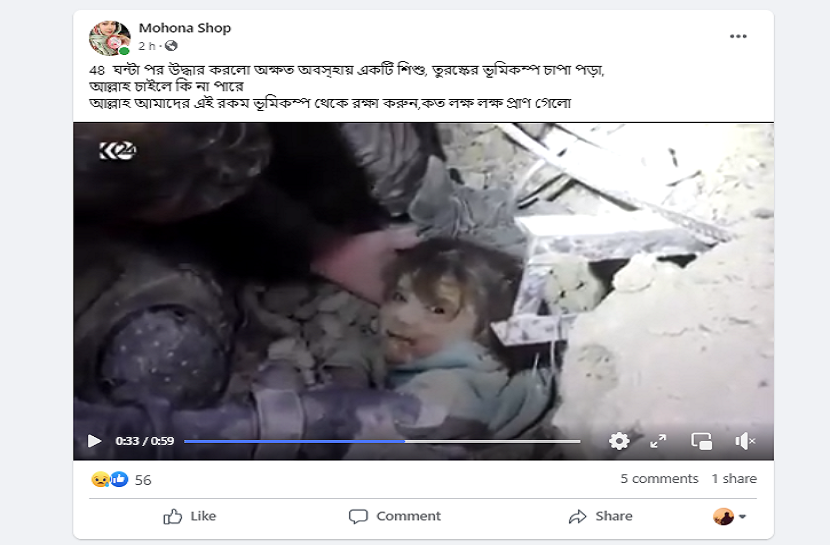Open the Mohona Shop page name link

click(x=185, y=28)
